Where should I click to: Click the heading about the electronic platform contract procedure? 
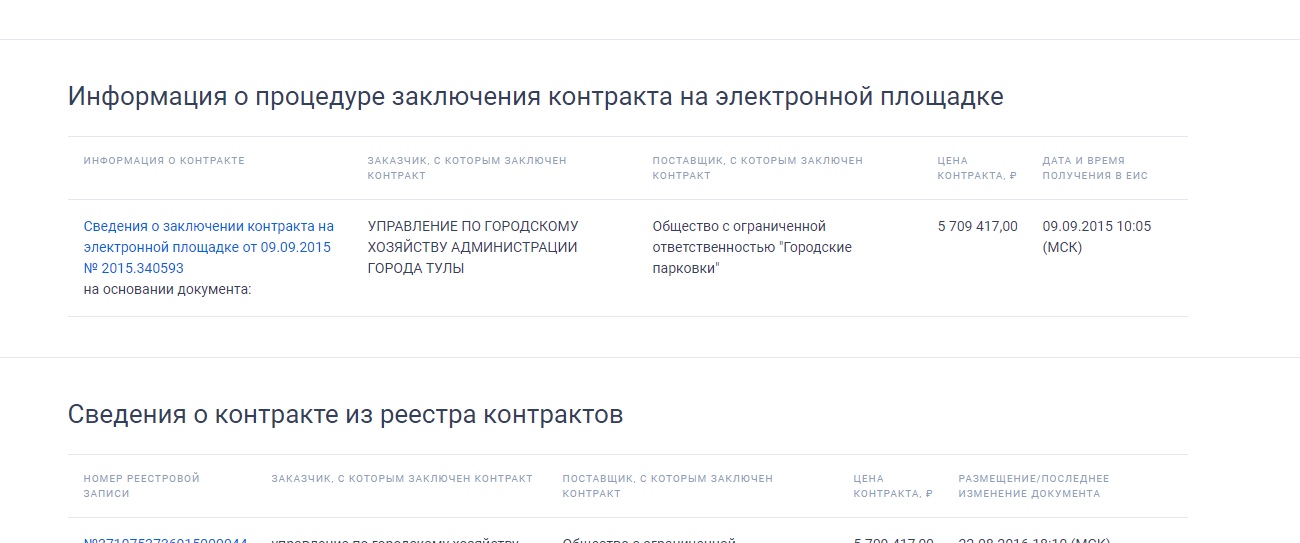[x=535, y=97]
